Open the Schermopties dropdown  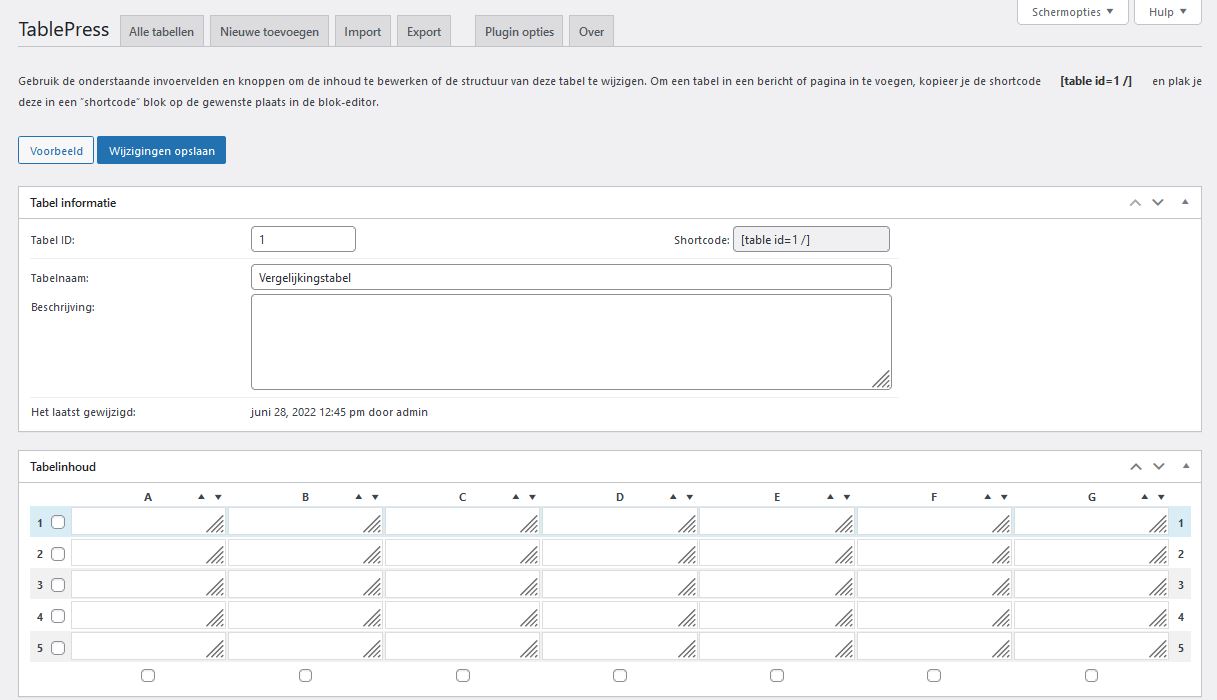[x=1072, y=12]
